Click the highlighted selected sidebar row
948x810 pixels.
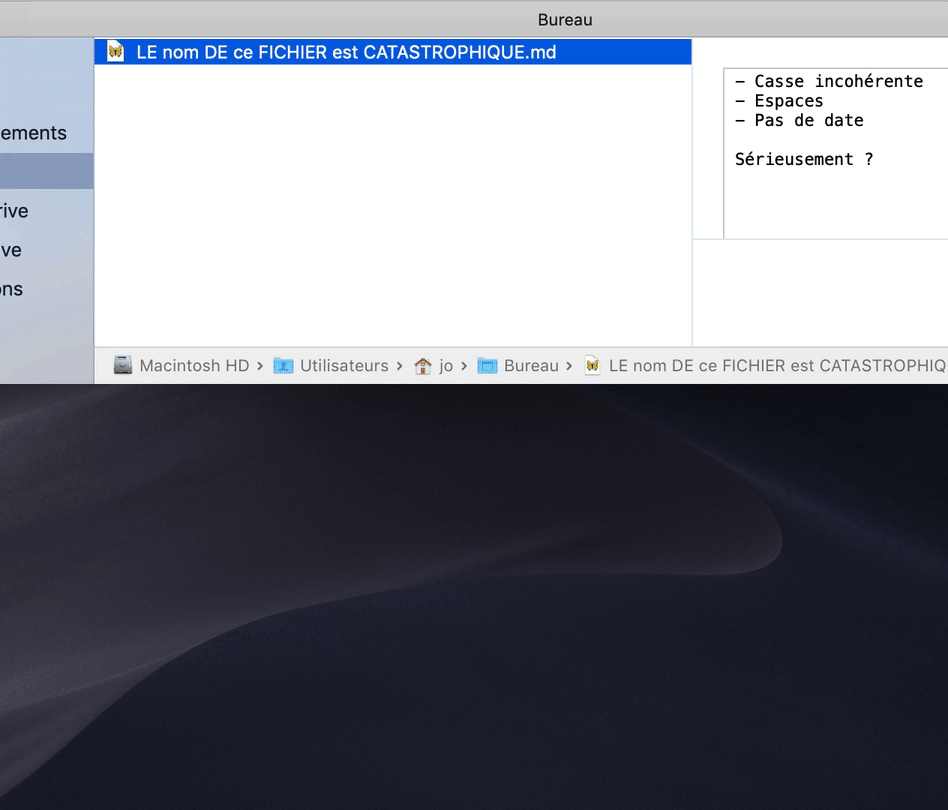[x=46, y=171]
